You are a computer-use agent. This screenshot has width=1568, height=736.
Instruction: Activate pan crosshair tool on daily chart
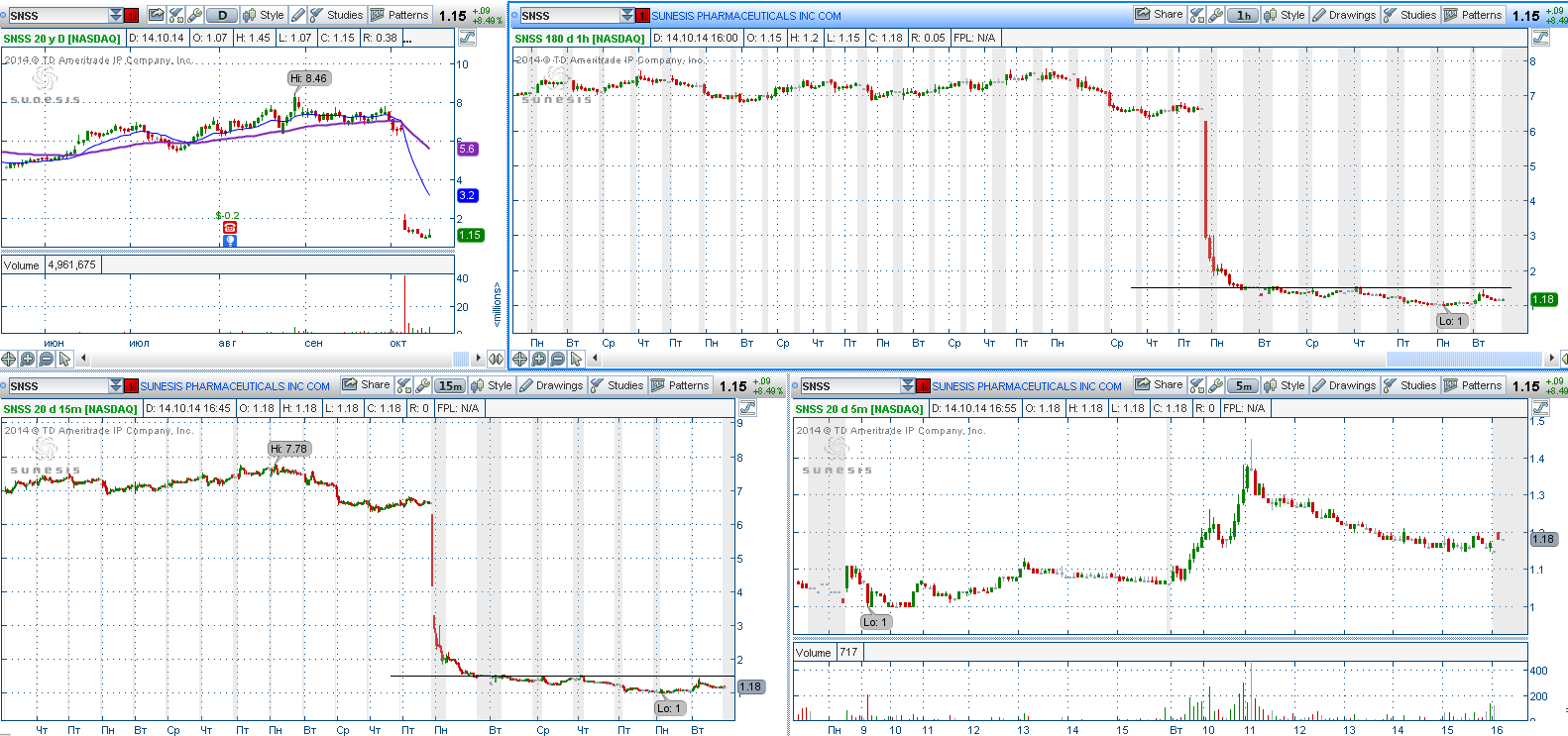pos(9,359)
